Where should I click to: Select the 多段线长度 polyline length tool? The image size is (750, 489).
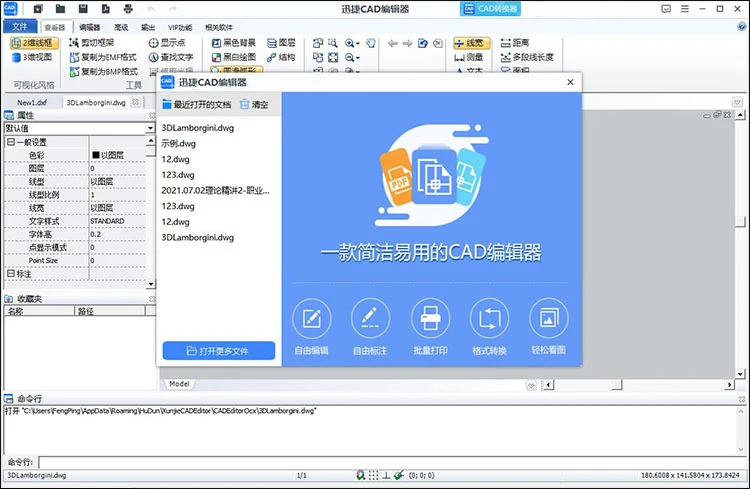(527, 57)
